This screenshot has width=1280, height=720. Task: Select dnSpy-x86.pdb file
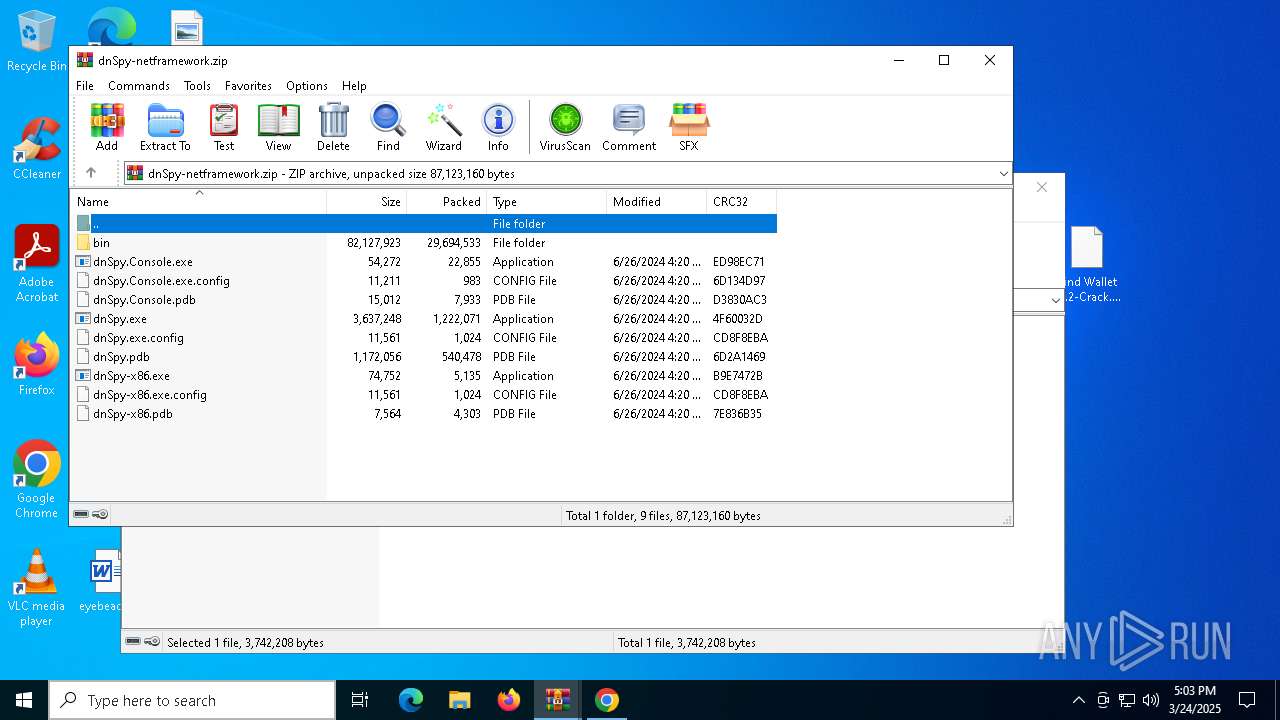click(424, 414)
